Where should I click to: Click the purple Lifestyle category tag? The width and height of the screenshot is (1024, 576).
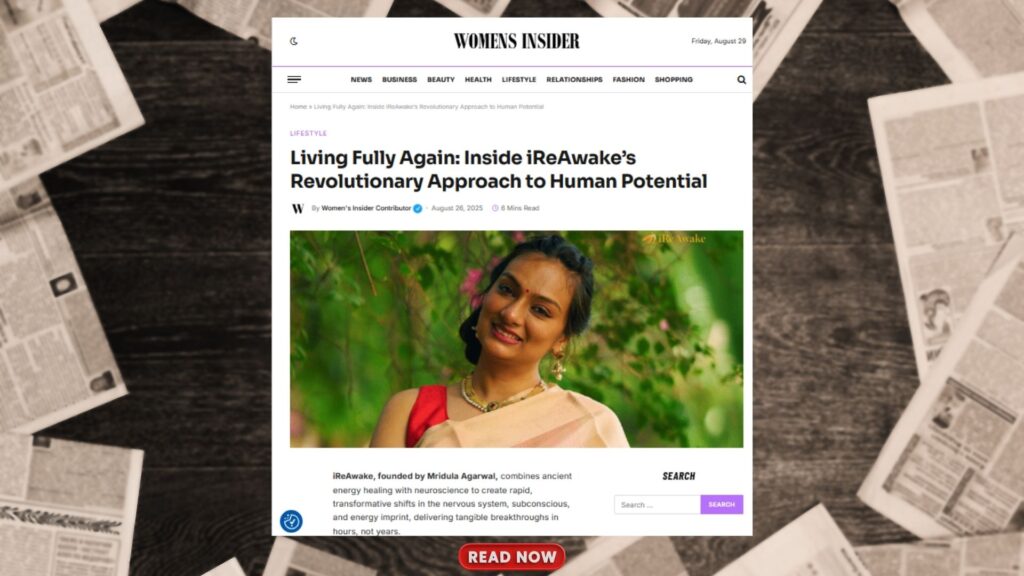click(x=308, y=133)
